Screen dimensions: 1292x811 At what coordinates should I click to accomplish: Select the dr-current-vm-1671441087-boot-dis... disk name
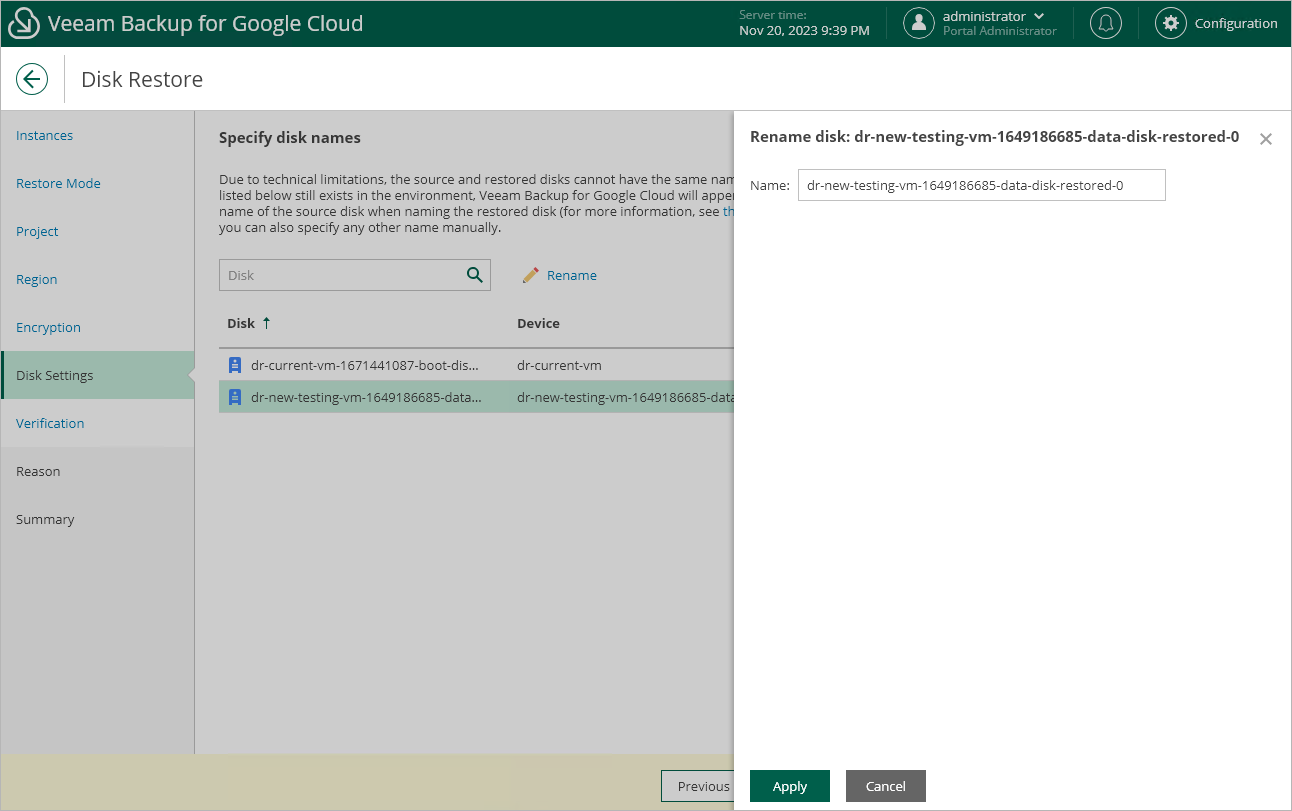coord(365,365)
